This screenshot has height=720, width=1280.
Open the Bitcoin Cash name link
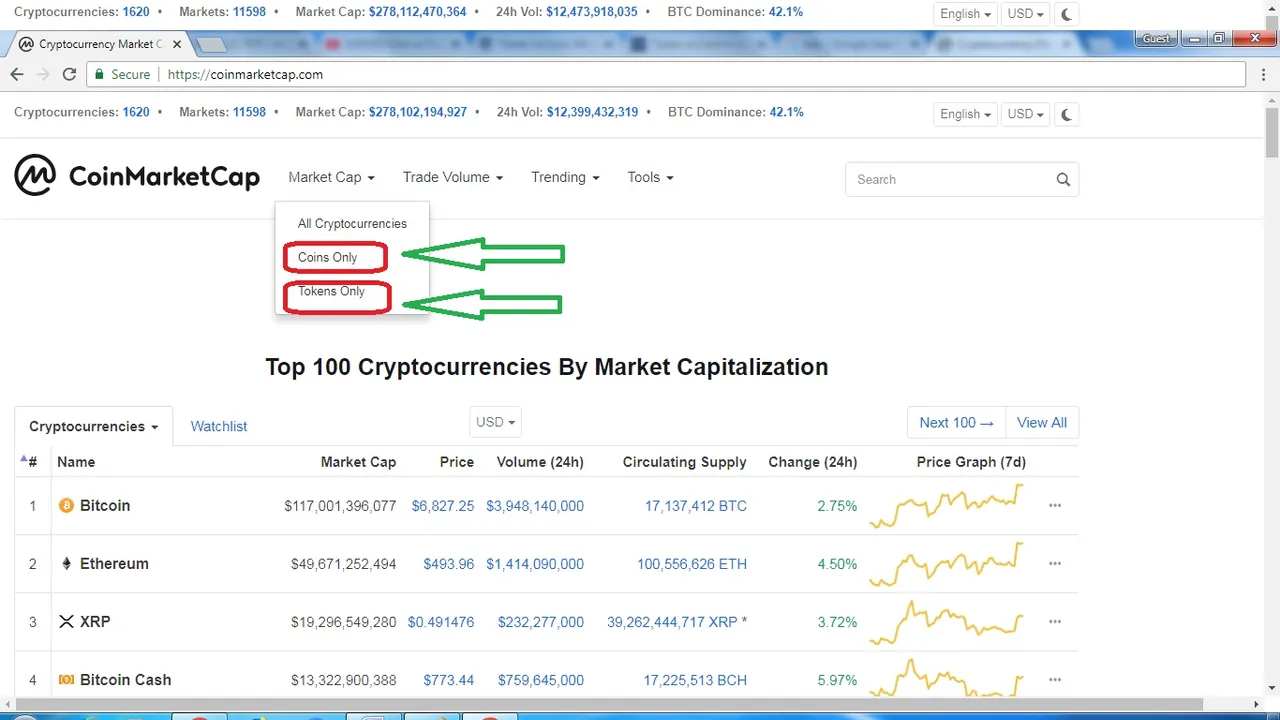point(125,680)
